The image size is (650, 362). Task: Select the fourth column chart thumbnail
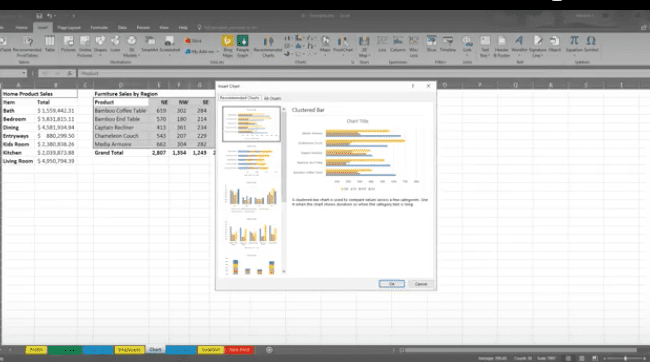252,232
